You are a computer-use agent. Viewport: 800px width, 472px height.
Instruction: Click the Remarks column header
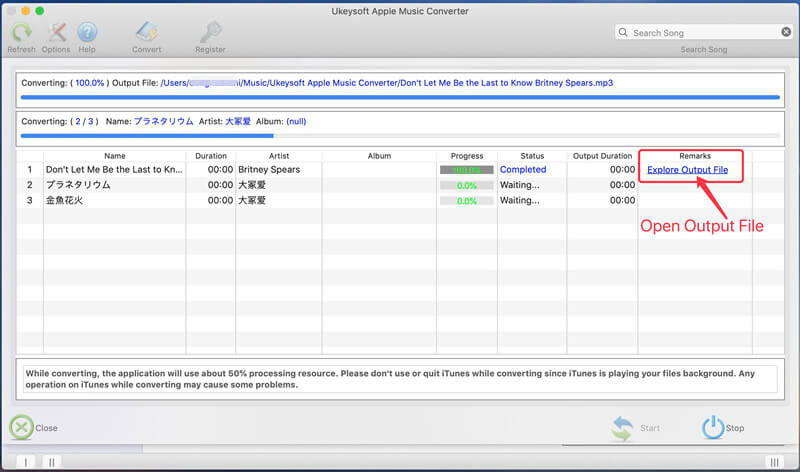[695, 156]
